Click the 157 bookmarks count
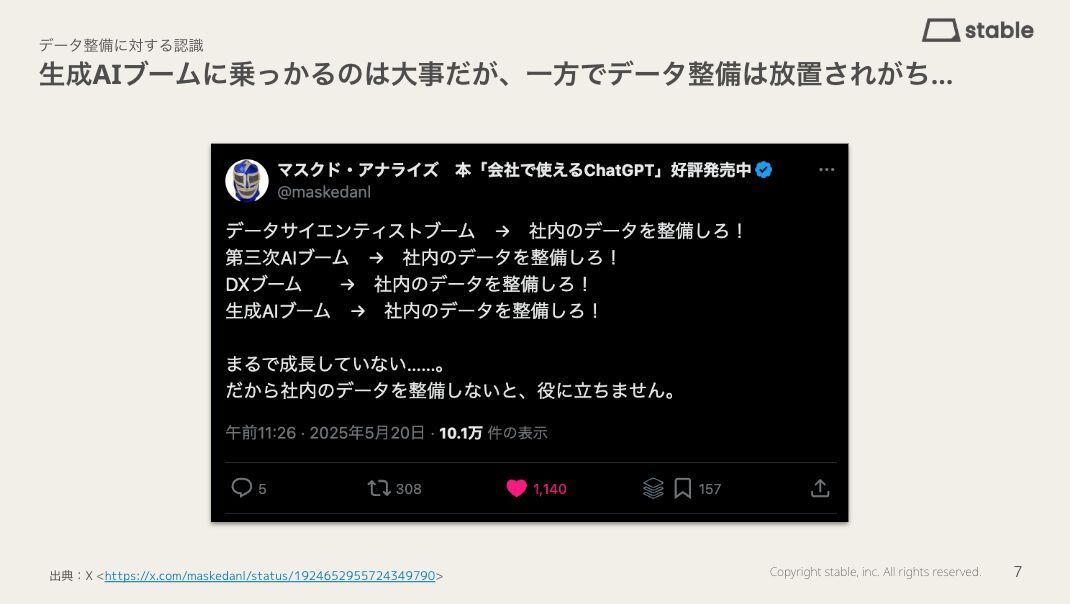This screenshot has height=604, width=1070. click(710, 489)
